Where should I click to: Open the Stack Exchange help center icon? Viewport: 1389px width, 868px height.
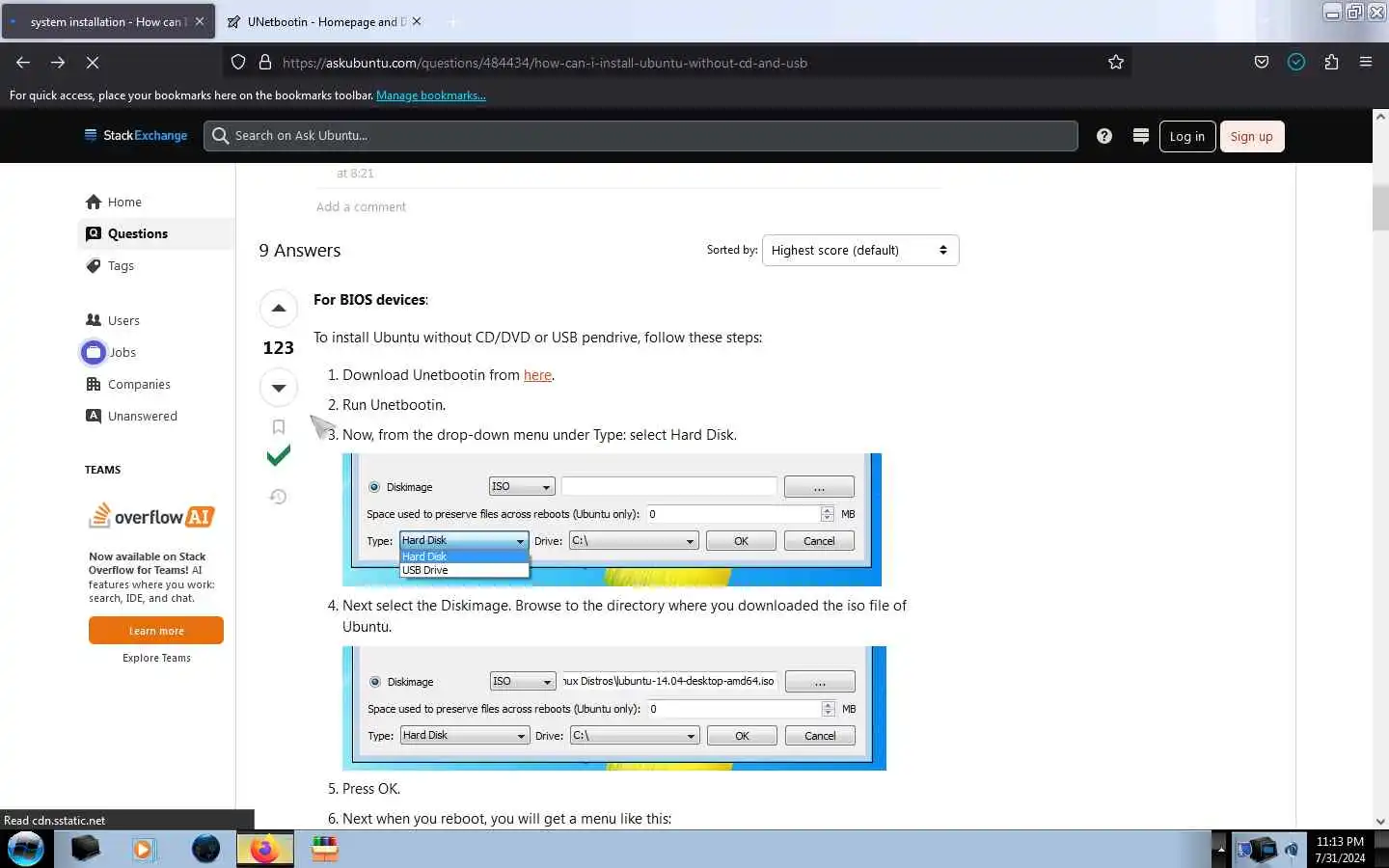point(1104,136)
